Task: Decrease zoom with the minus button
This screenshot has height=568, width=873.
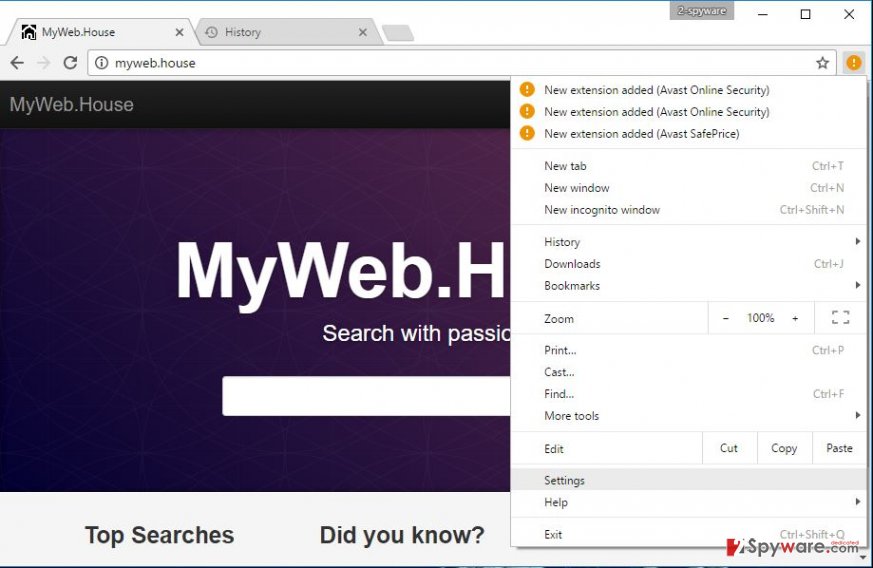Action: pos(725,318)
